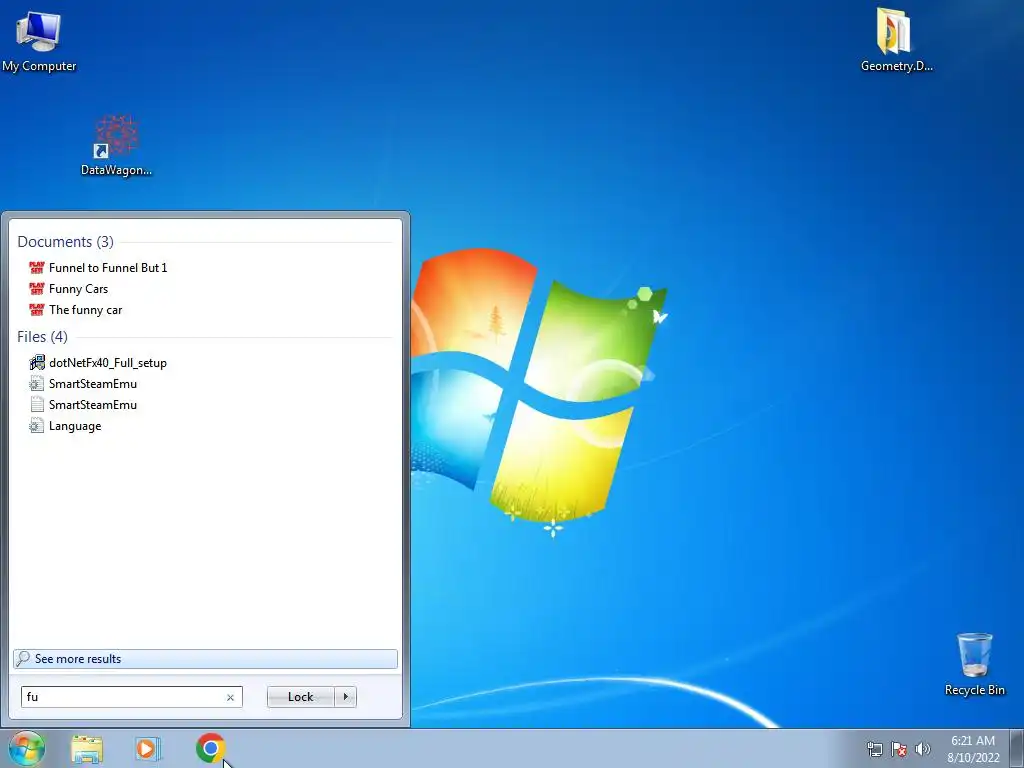The height and width of the screenshot is (768, 1024).
Task: Open the Language file result
Action: click(75, 426)
